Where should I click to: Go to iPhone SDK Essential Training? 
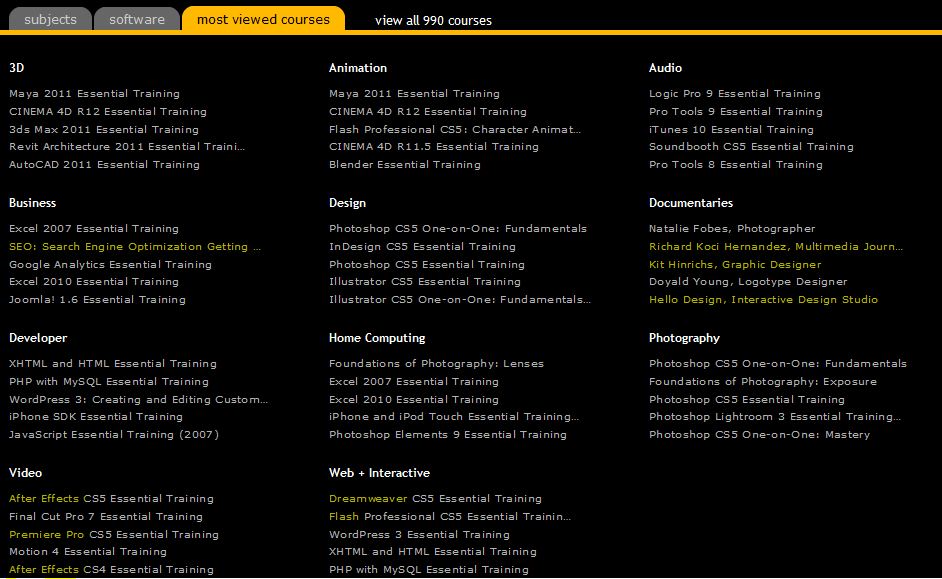tap(96, 417)
